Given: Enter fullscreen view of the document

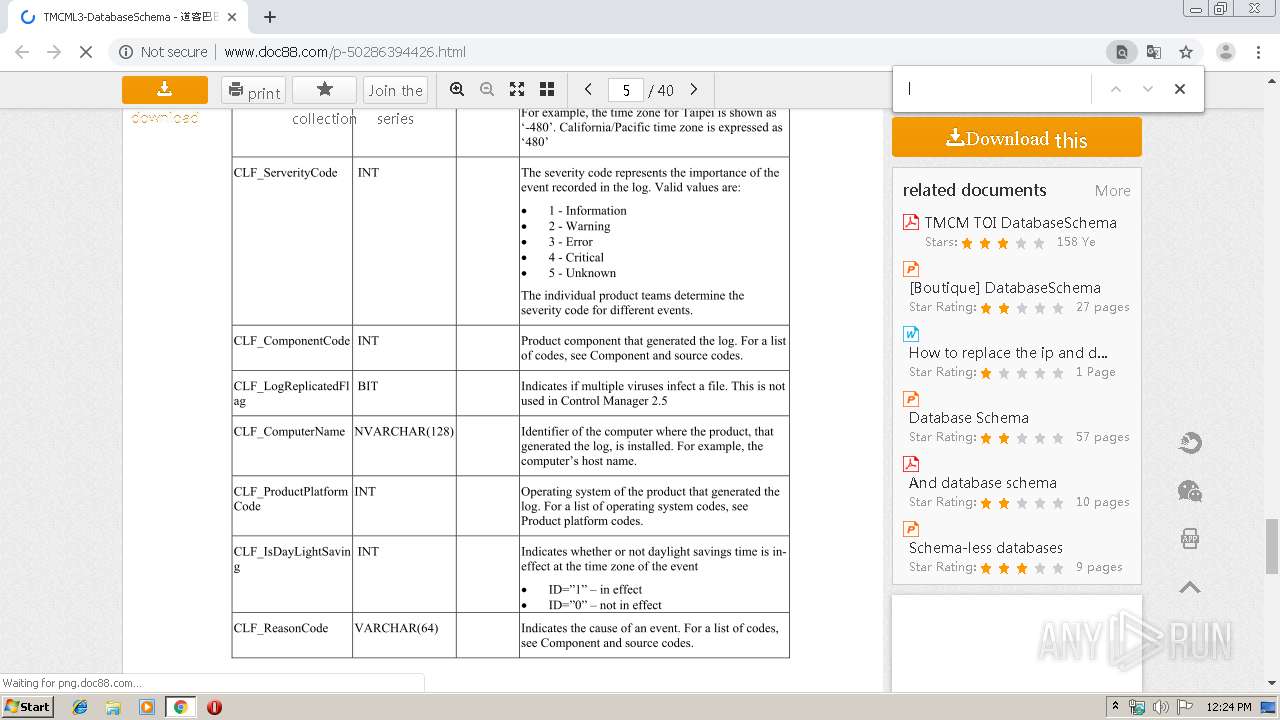Looking at the screenshot, I should coord(517,89).
